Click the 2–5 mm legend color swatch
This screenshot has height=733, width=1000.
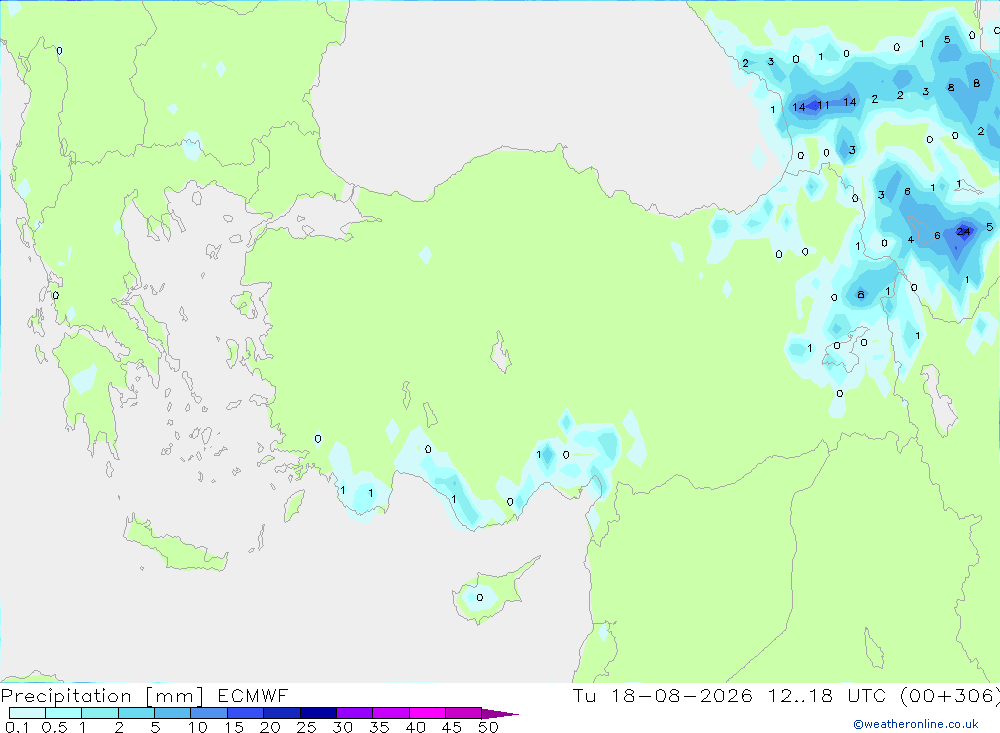tap(136, 713)
